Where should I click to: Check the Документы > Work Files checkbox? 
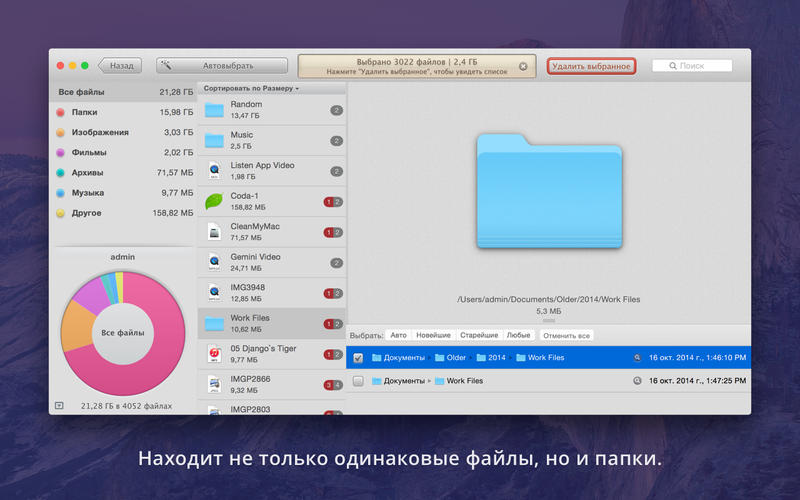[358, 381]
